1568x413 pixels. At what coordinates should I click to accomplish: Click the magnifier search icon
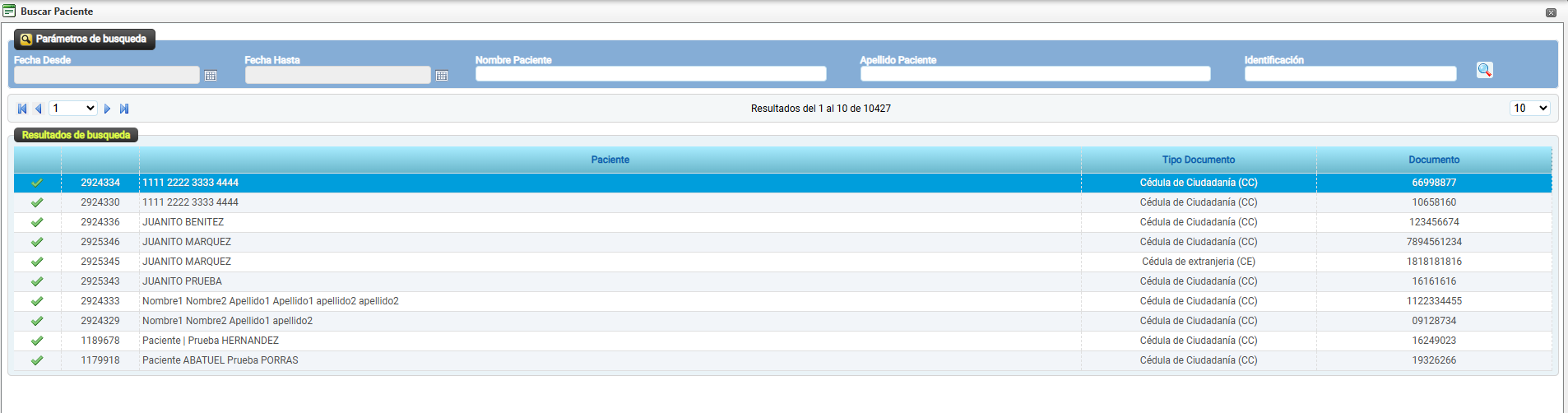pyautogui.click(x=1484, y=70)
